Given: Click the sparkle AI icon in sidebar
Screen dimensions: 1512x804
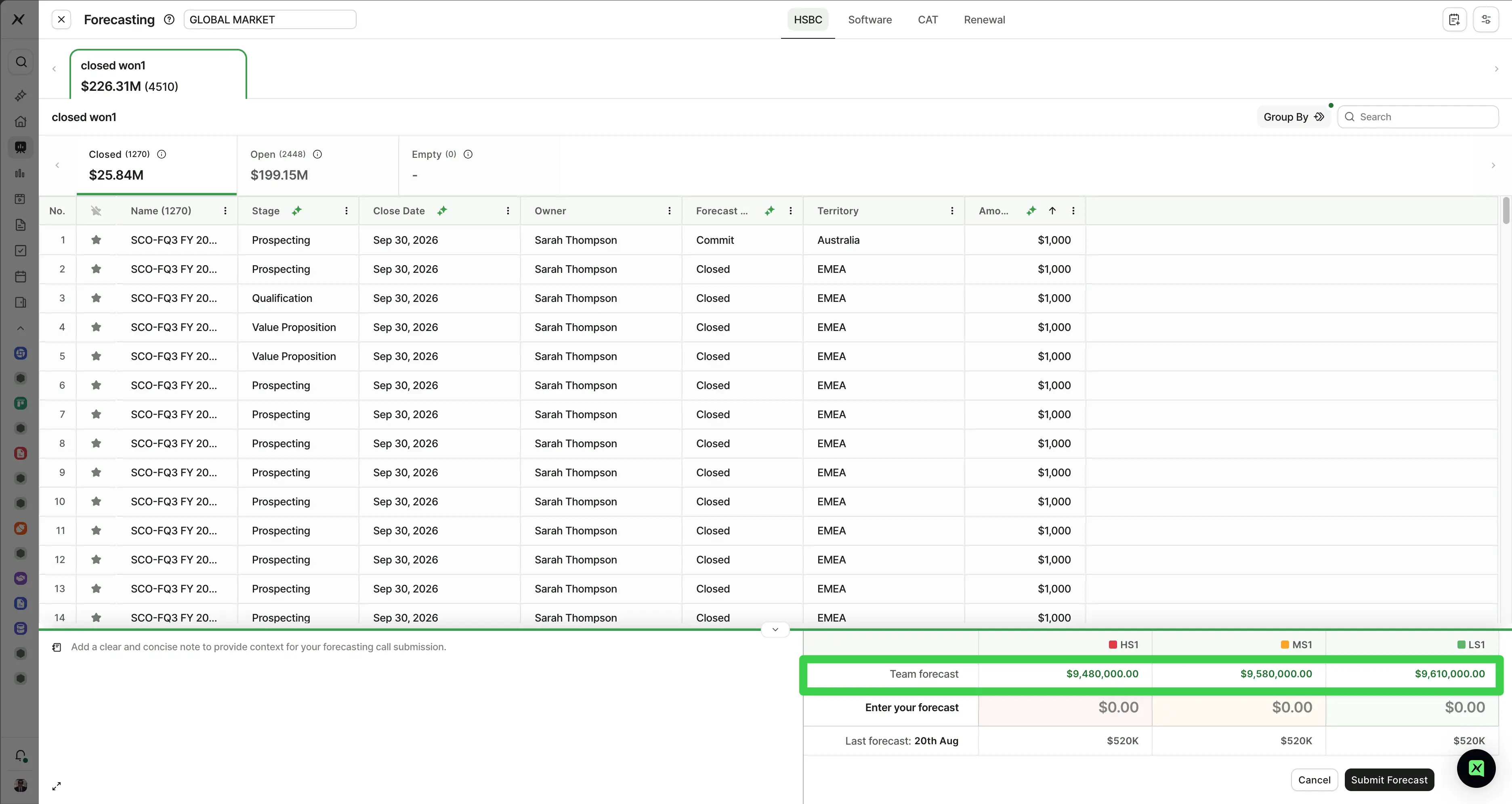Looking at the screenshot, I should (21, 95).
